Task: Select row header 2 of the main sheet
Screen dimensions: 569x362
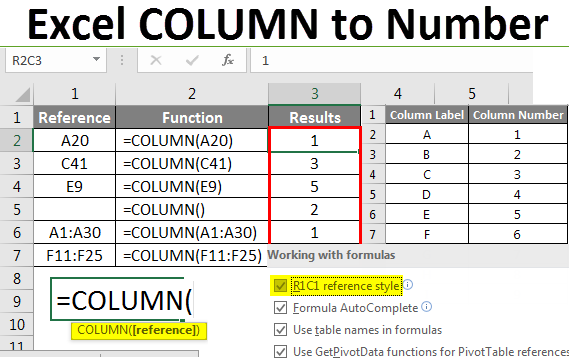Action: click(x=17, y=140)
